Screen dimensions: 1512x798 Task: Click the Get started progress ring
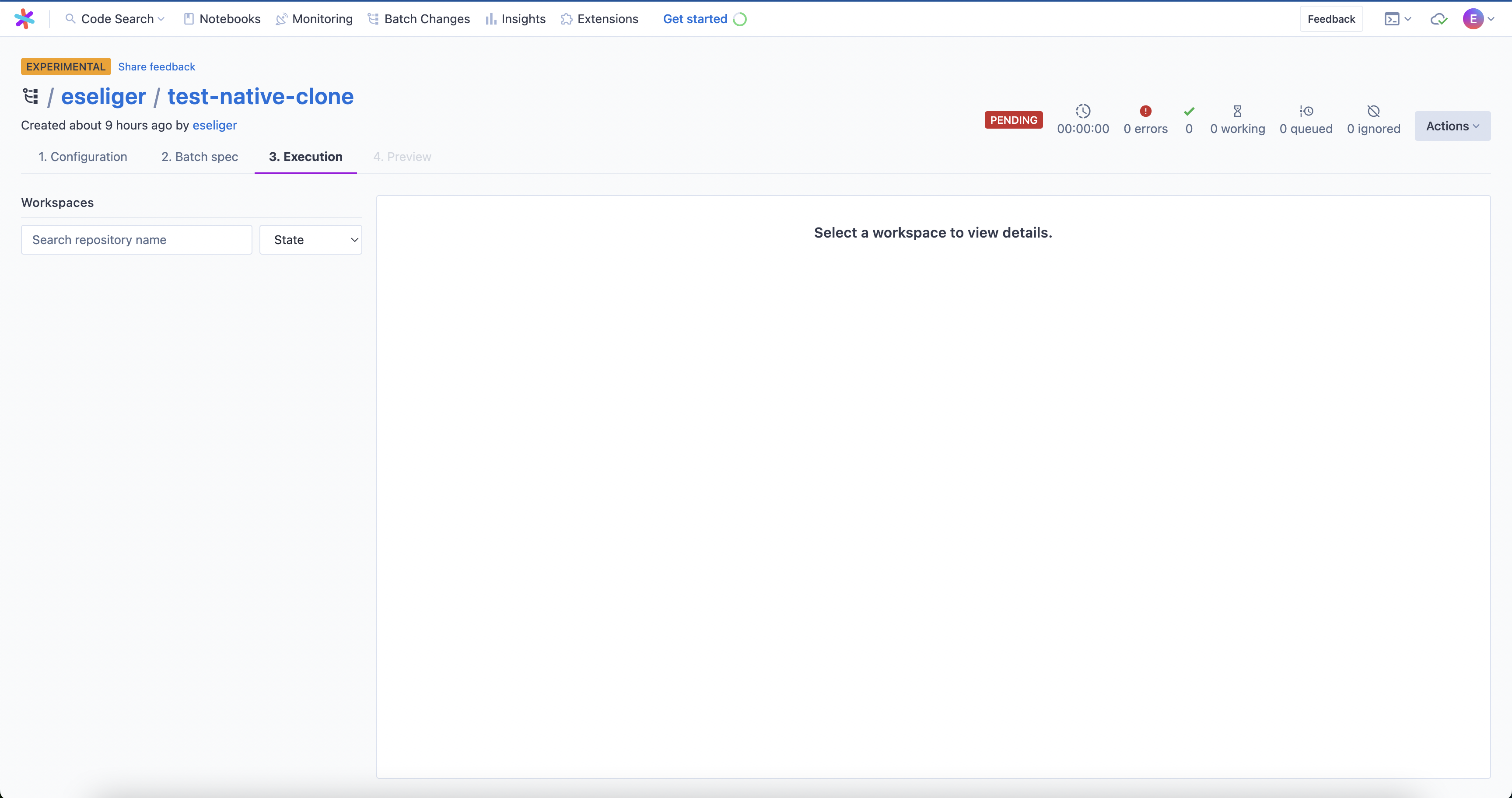(740, 19)
